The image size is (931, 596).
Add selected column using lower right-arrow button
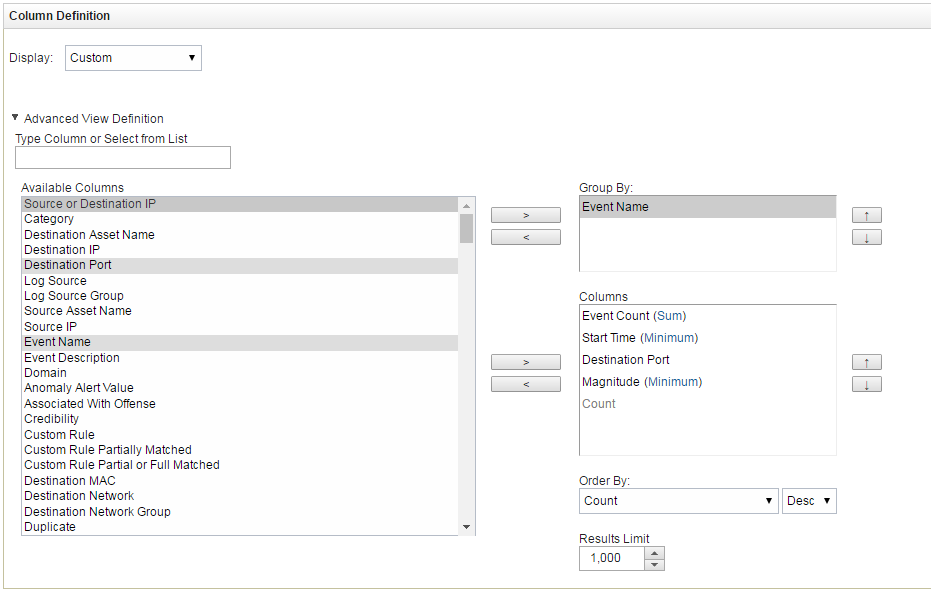click(525, 361)
